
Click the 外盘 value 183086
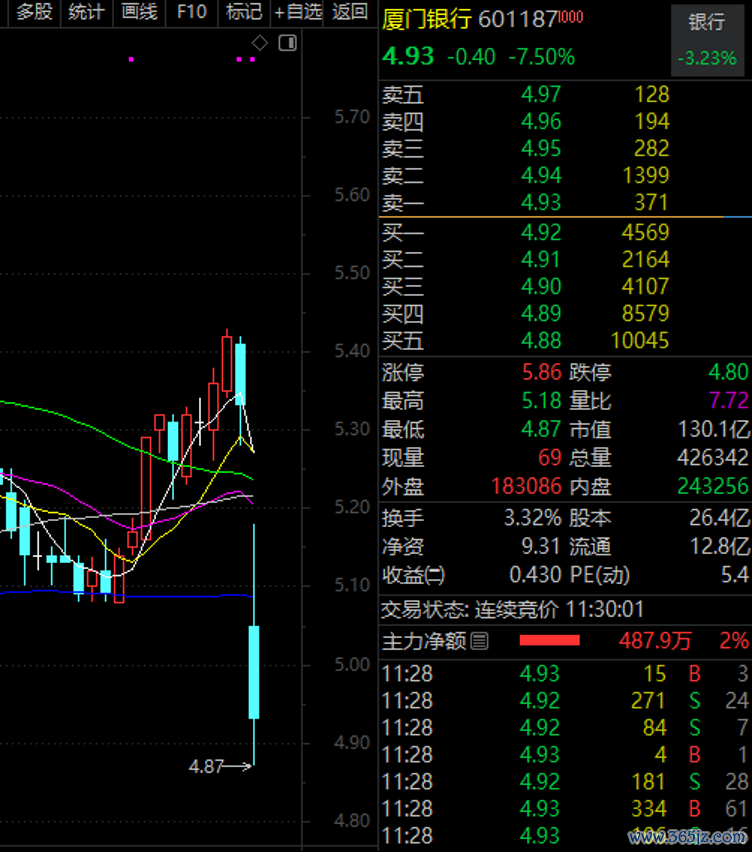pos(526,486)
